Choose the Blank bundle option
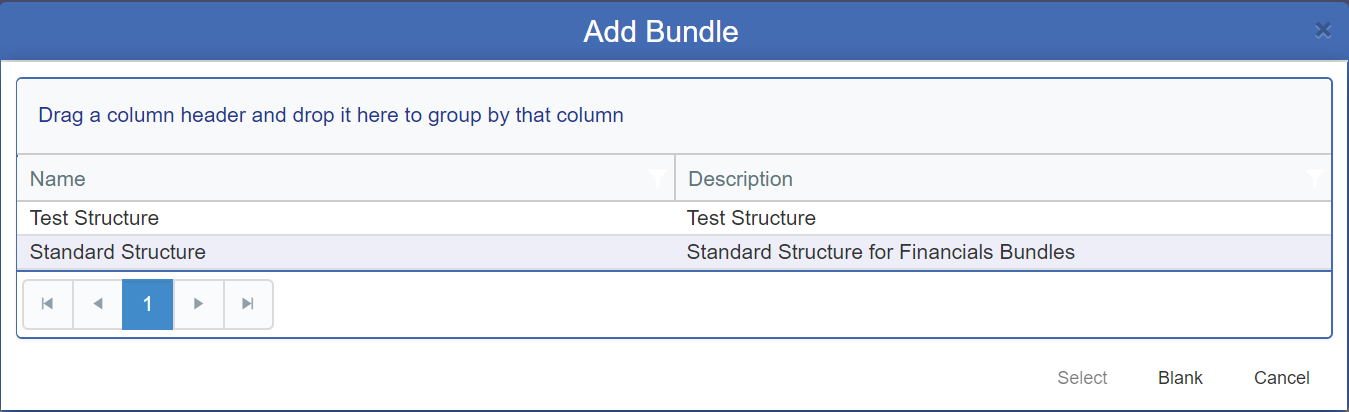 1180,378
